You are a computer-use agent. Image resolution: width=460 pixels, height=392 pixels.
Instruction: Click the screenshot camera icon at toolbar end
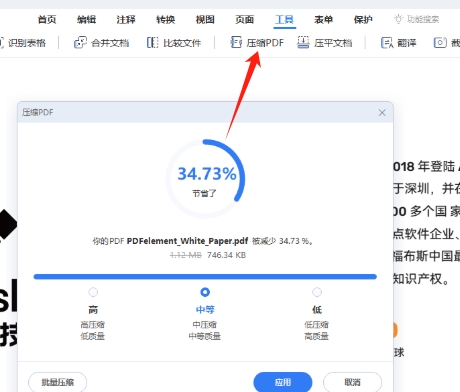pos(440,43)
